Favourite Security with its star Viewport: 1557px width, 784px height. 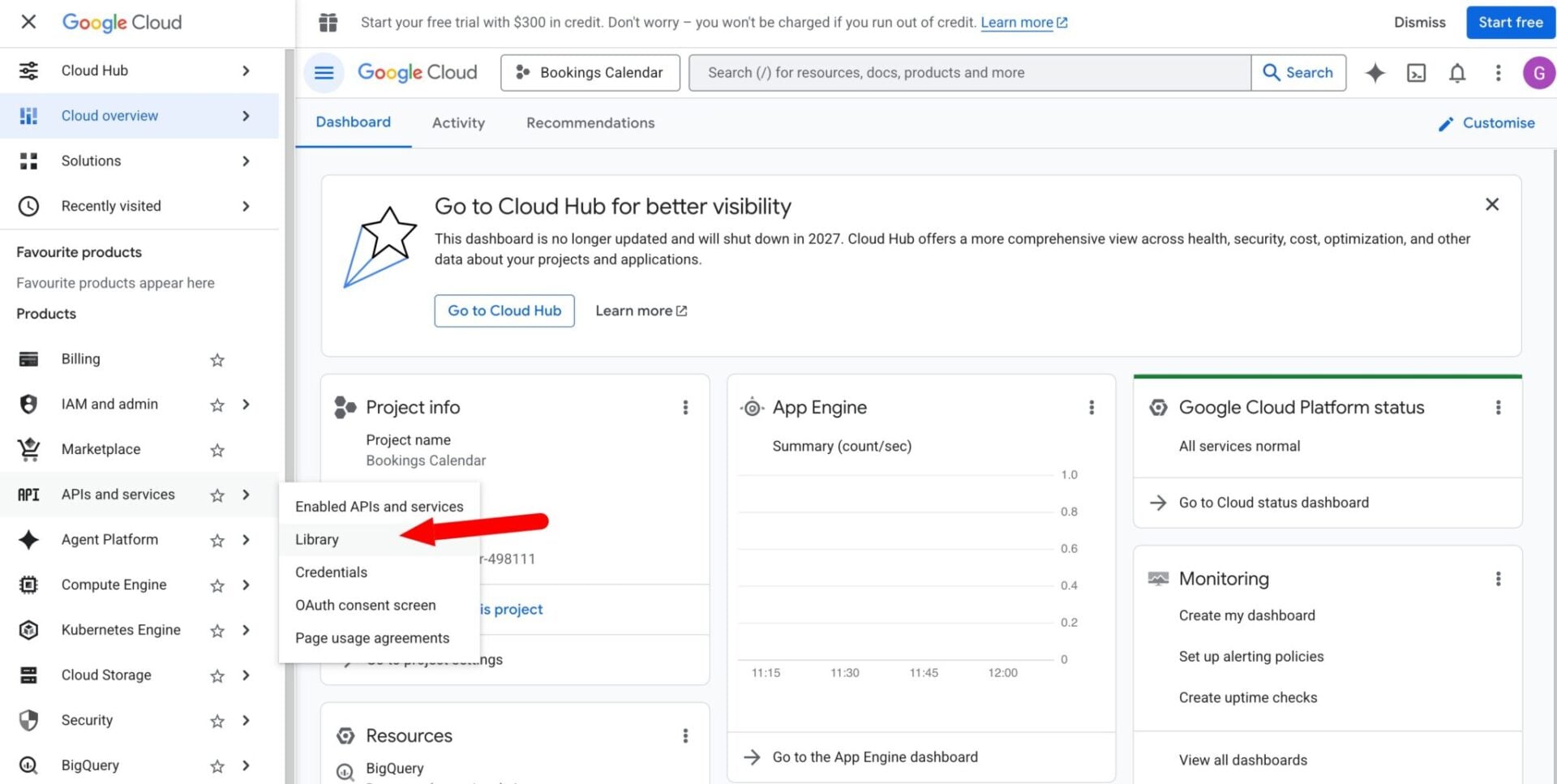[x=217, y=721]
